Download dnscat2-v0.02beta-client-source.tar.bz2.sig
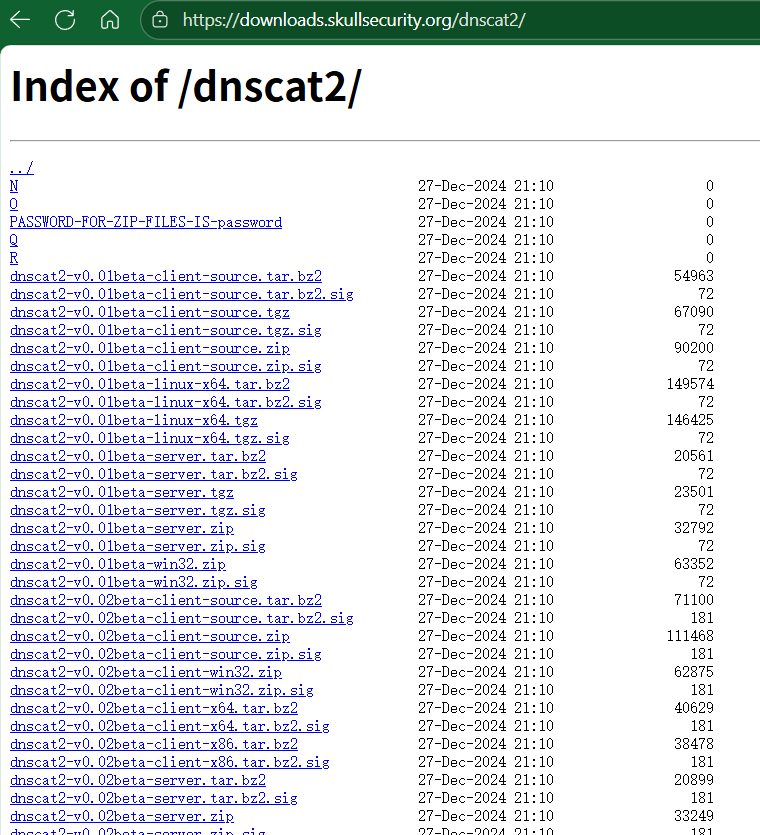Viewport: 760px width, 835px height. point(182,618)
